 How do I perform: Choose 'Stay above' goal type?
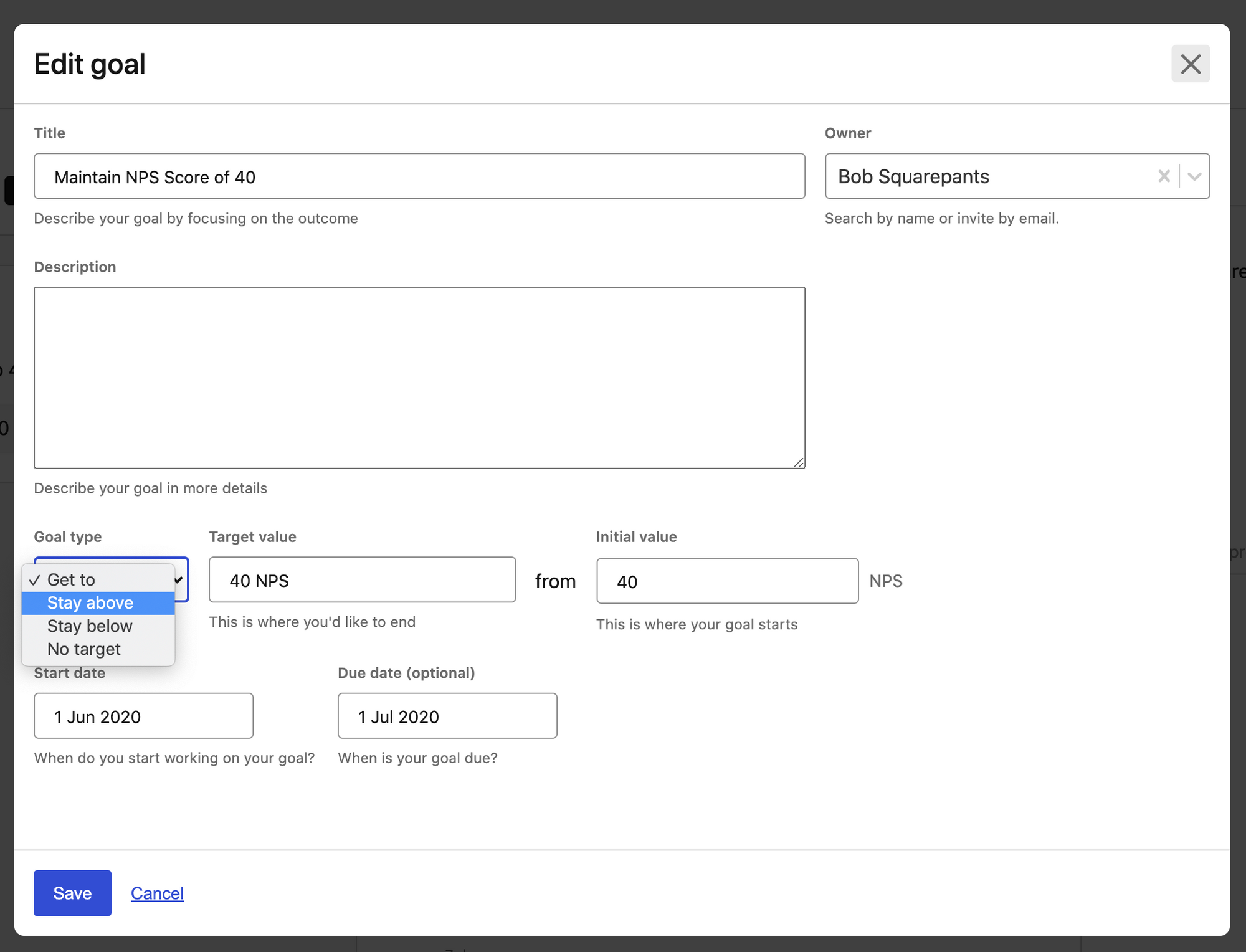point(90,602)
